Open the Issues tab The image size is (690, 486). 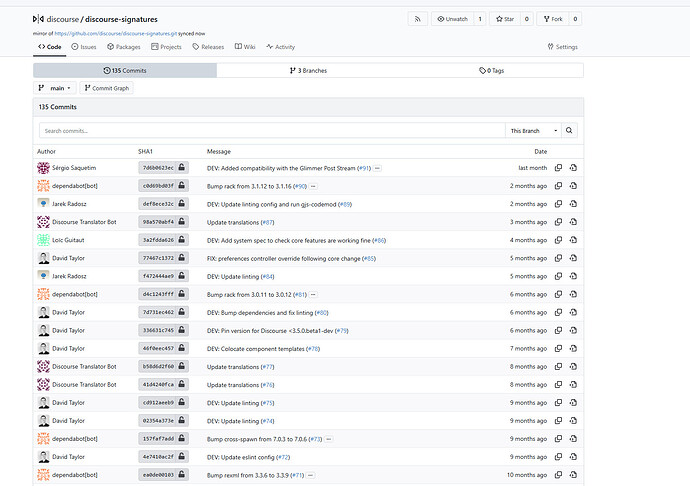pos(84,47)
